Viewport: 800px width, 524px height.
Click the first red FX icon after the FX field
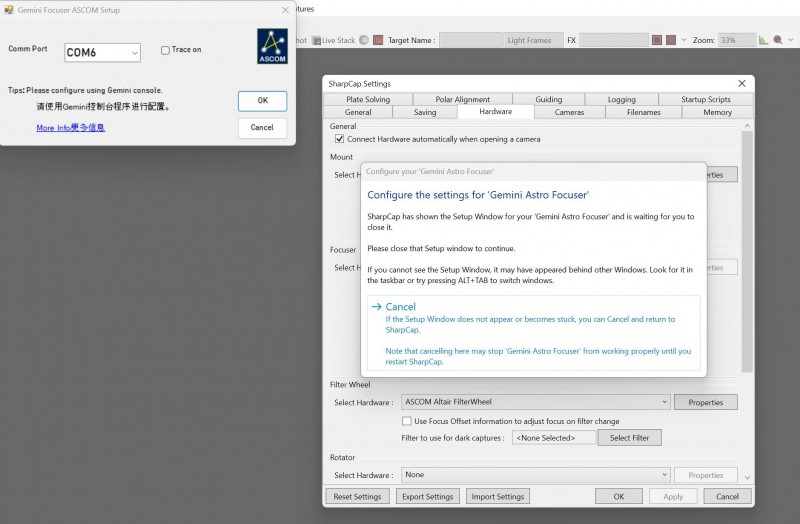tap(657, 40)
